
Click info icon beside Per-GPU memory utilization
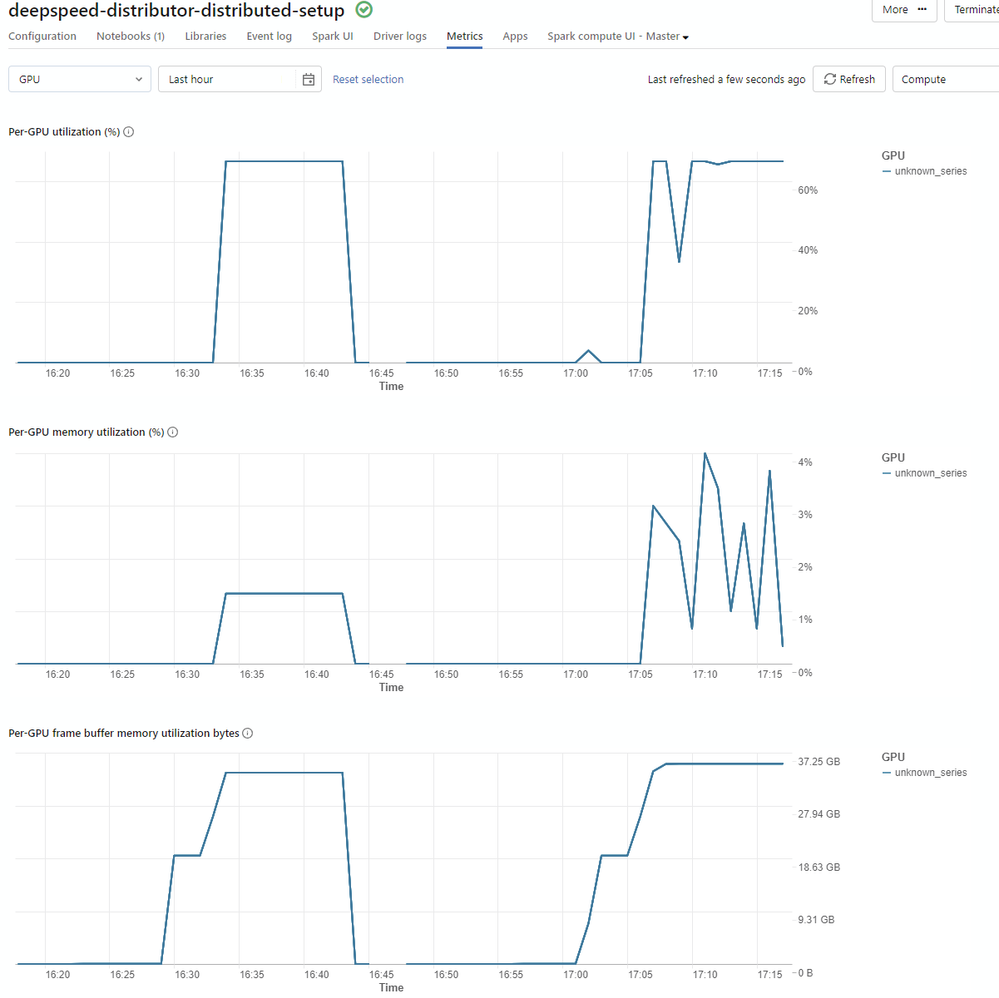pos(172,432)
